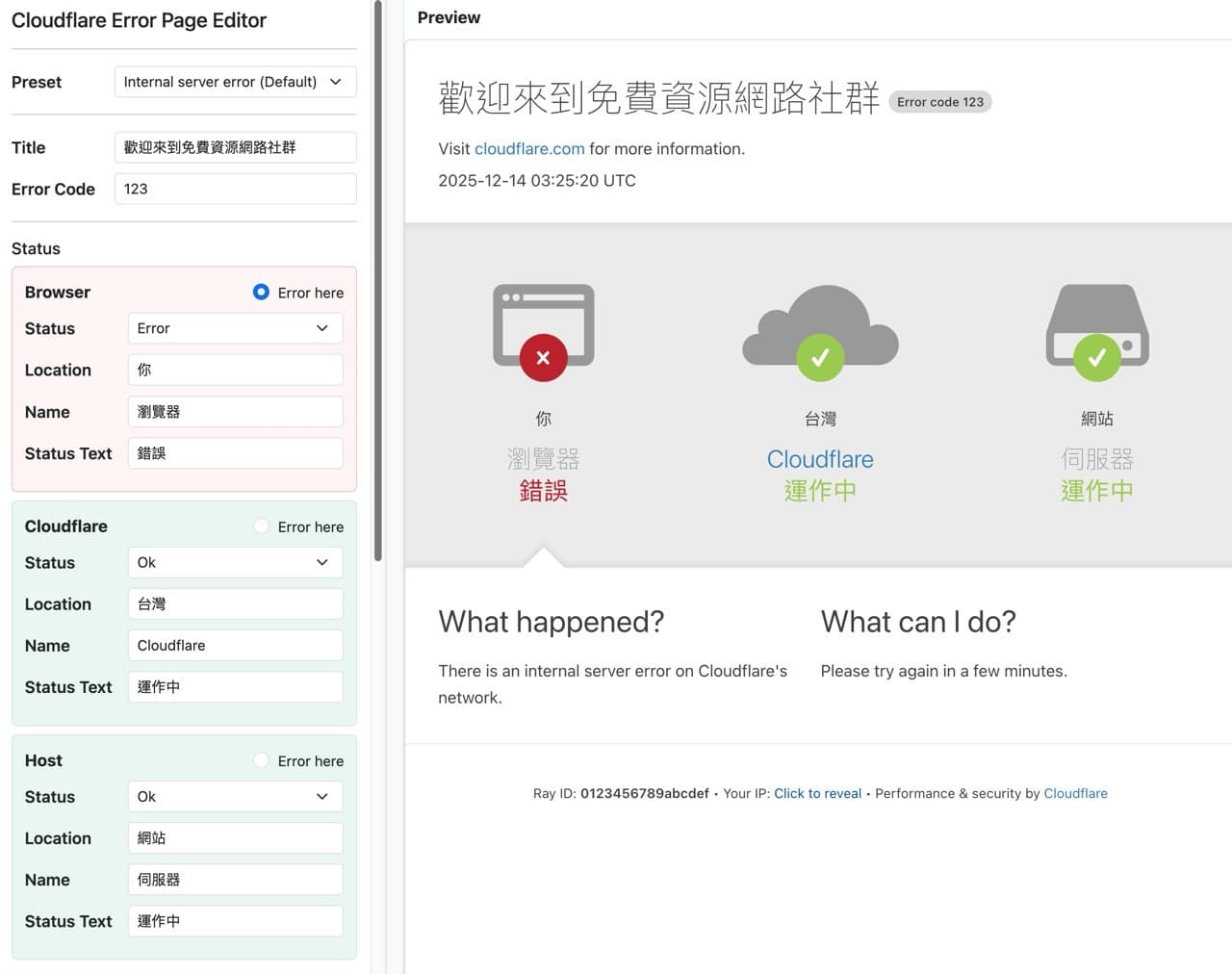Screen dimensions: 1232x974
Task: Click the Error Code input showing 123
Action: click(235, 189)
